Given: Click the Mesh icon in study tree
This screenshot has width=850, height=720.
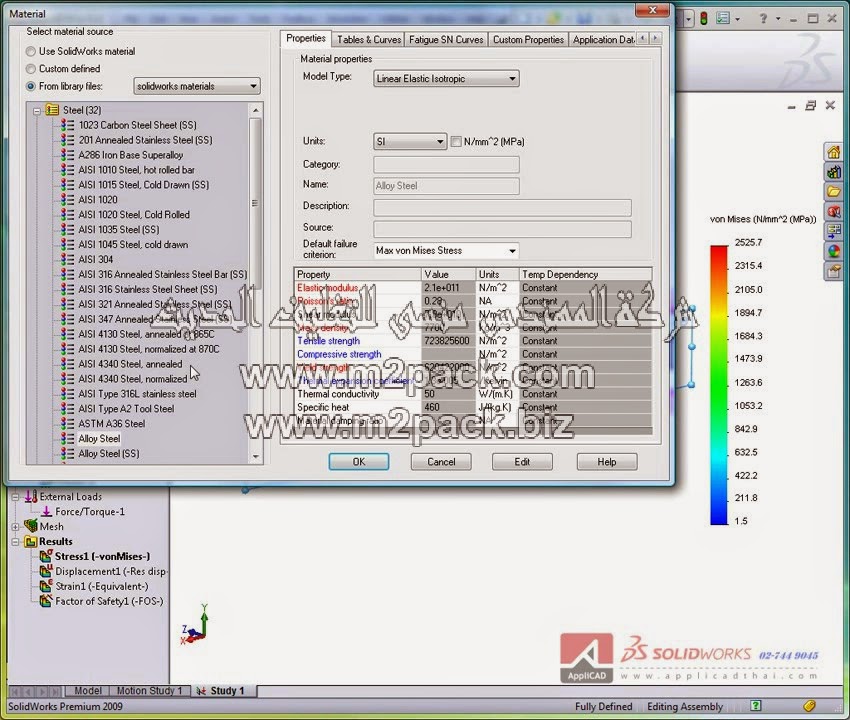Looking at the screenshot, I should coord(31,526).
